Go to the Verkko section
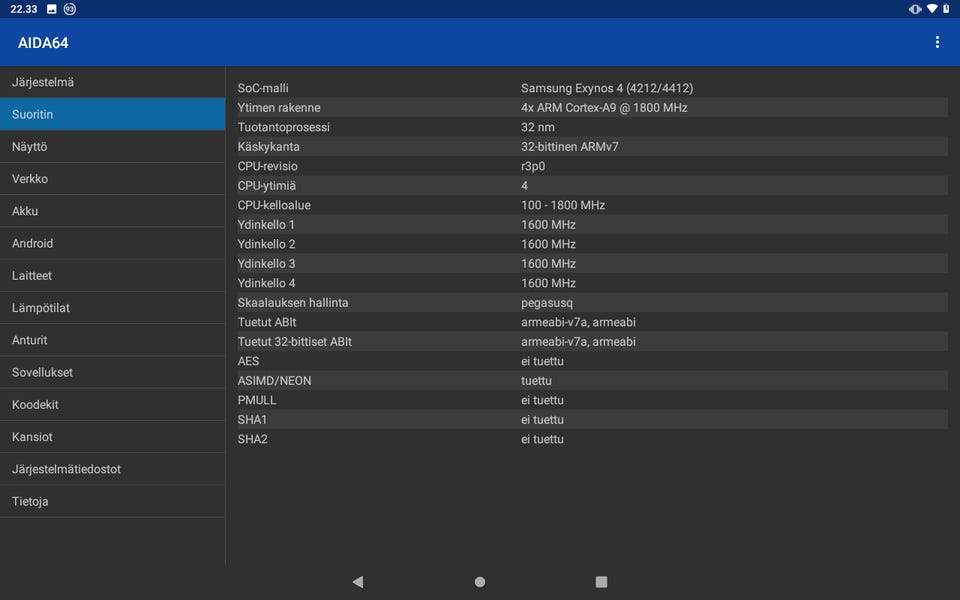This screenshot has height=600, width=960. click(x=113, y=179)
